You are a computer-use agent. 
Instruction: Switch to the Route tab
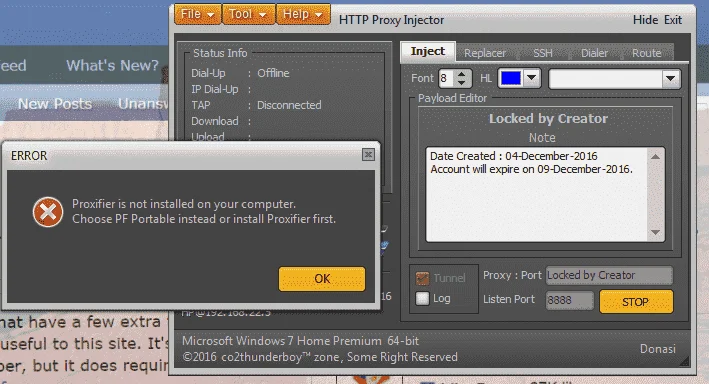(x=647, y=53)
